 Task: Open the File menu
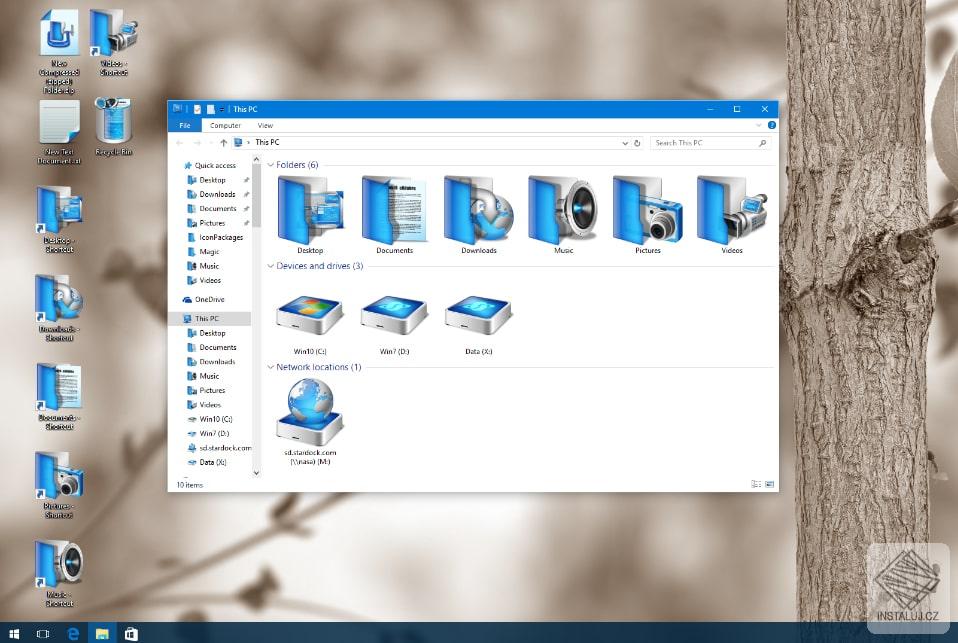(x=185, y=125)
